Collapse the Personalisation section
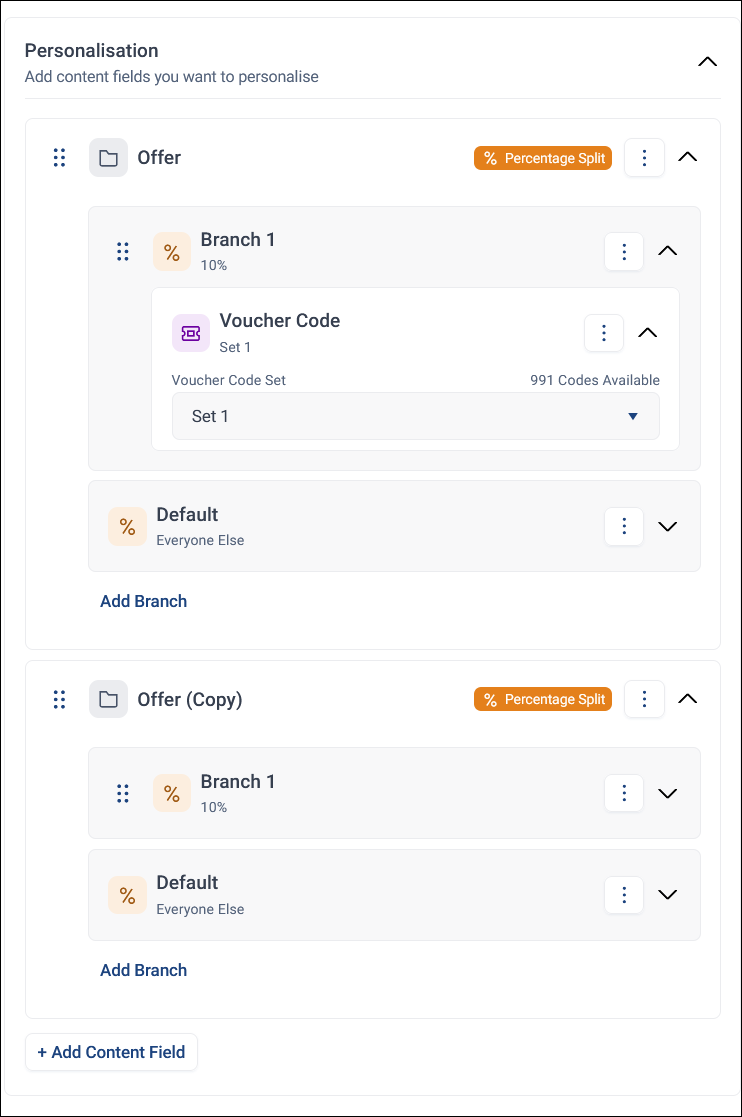742x1117 pixels. pyautogui.click(x=707, y=62)
